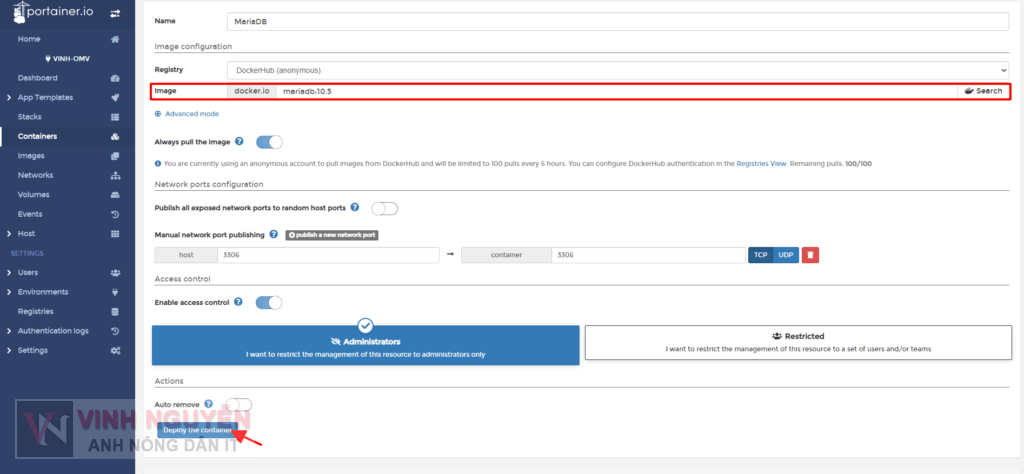
Task: Click Deploy the container button
Action: coord(197,430)
